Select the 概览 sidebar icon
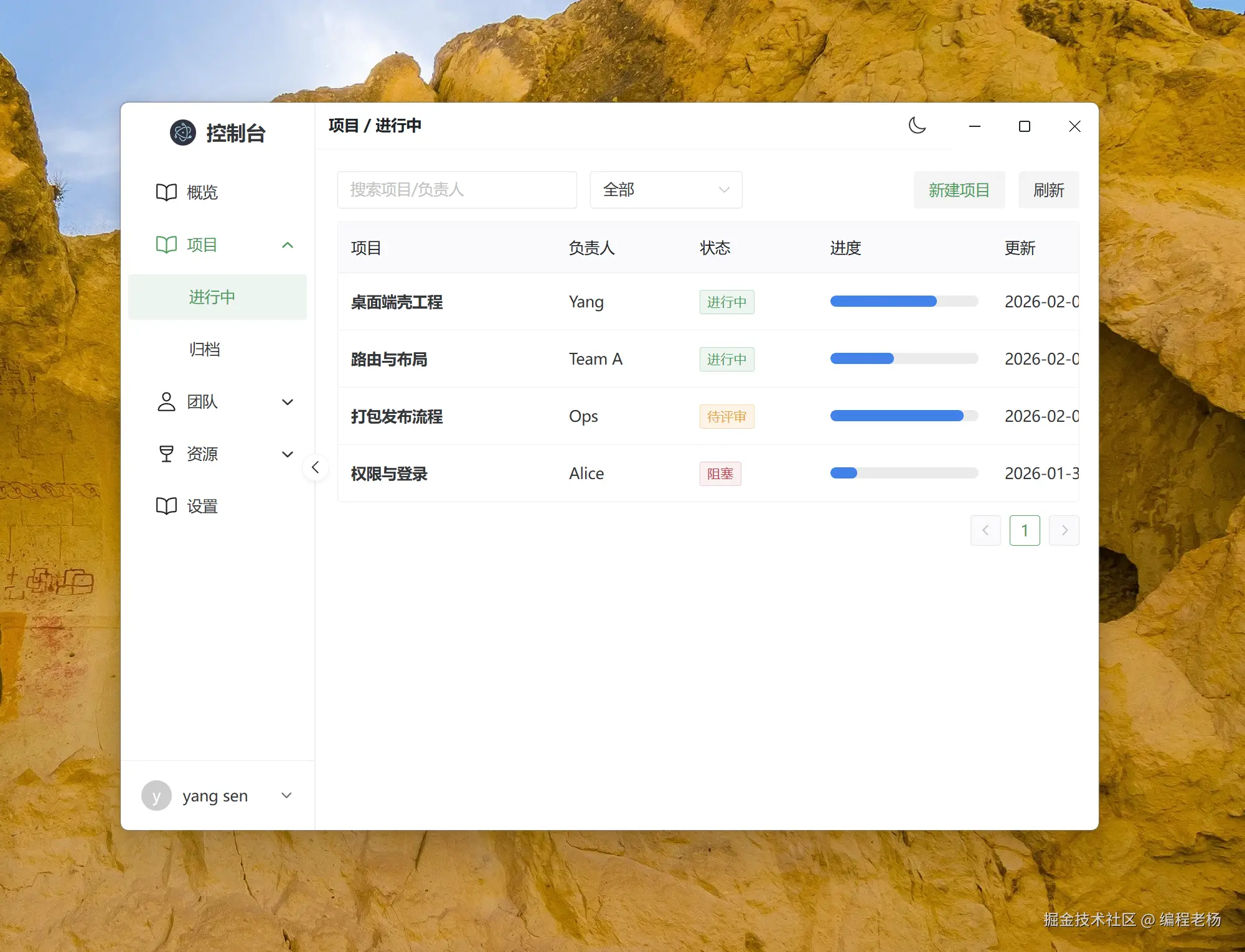Image resolution: width=1245 pixels, height=952 pixels. [x=166, y=192]
